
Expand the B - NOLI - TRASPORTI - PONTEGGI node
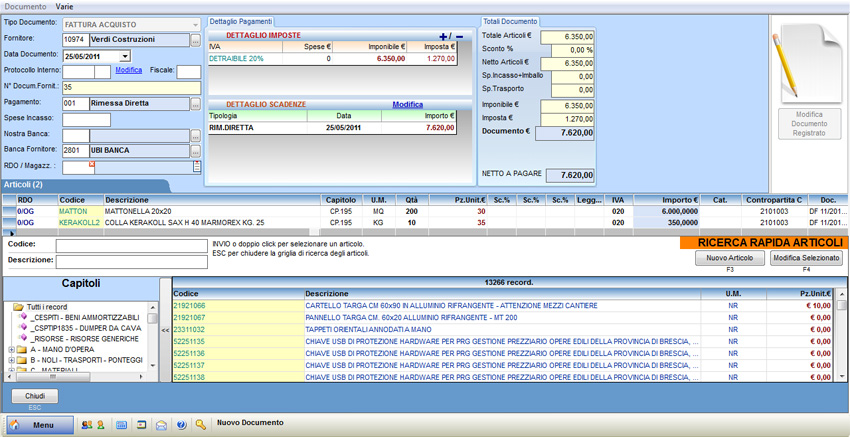tap(11, 360)
